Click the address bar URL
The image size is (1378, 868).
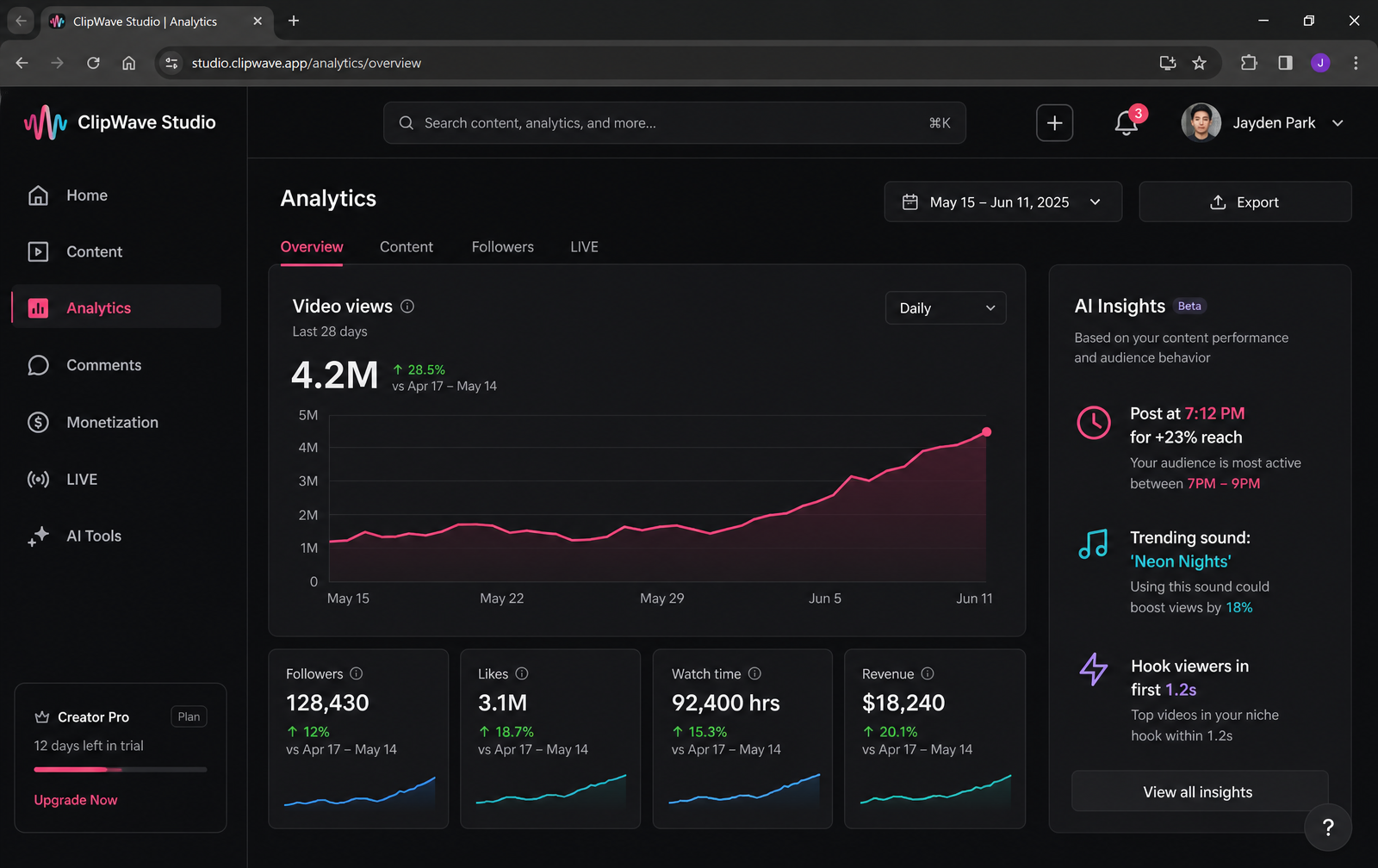307,63
